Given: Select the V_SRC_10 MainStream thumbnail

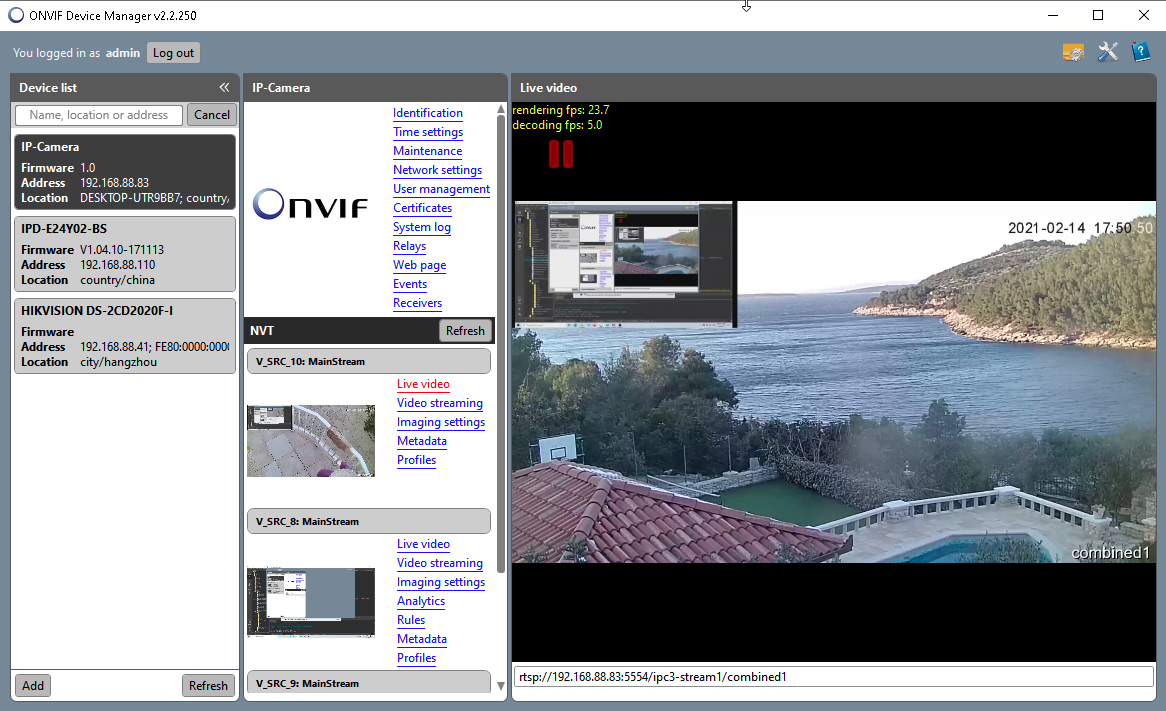Looking at the screenshot, I should pos(311,440).
